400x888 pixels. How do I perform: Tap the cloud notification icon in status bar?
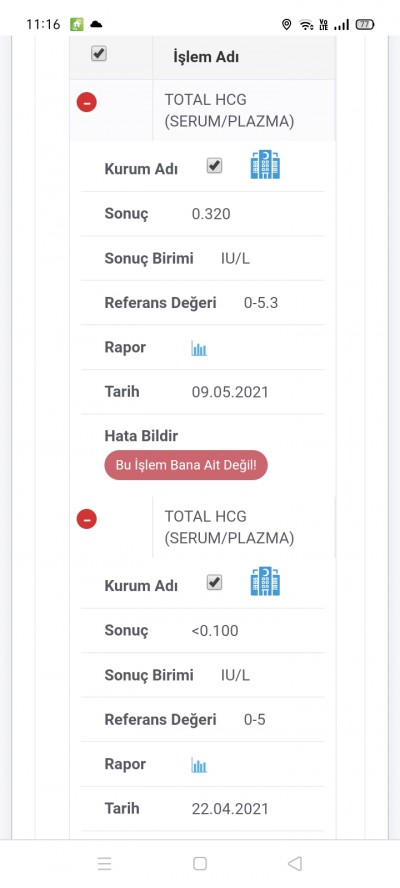pos(96,24)
